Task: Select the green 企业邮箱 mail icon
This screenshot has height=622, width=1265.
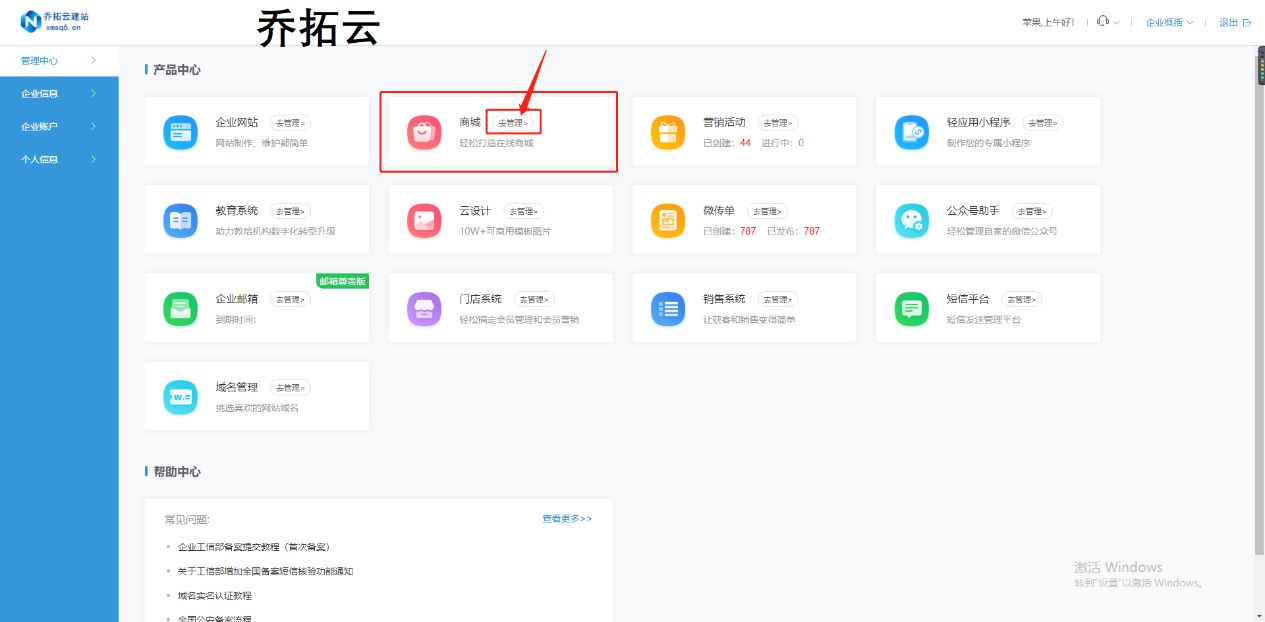Action: click(180, 307)
